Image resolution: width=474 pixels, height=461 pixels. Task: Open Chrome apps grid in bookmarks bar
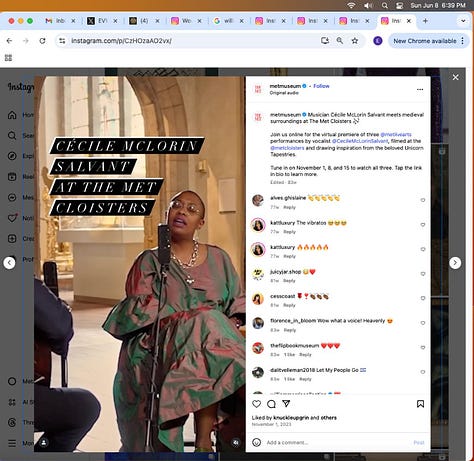click(8, 58)
